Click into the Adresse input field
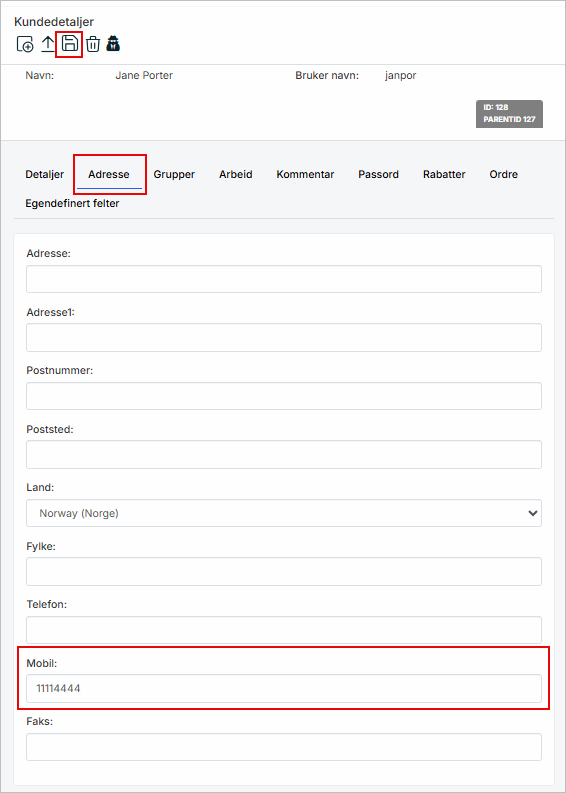The height and width of the screenshot is (793, 566). click(x=284, y=279)
